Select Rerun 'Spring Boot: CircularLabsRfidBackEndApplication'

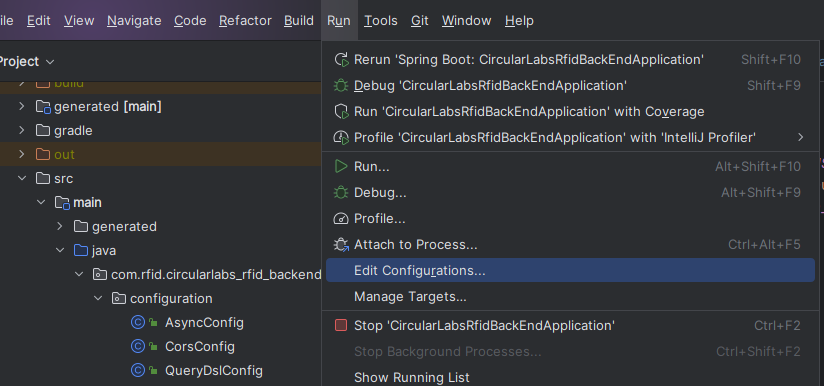coord(570,60)
